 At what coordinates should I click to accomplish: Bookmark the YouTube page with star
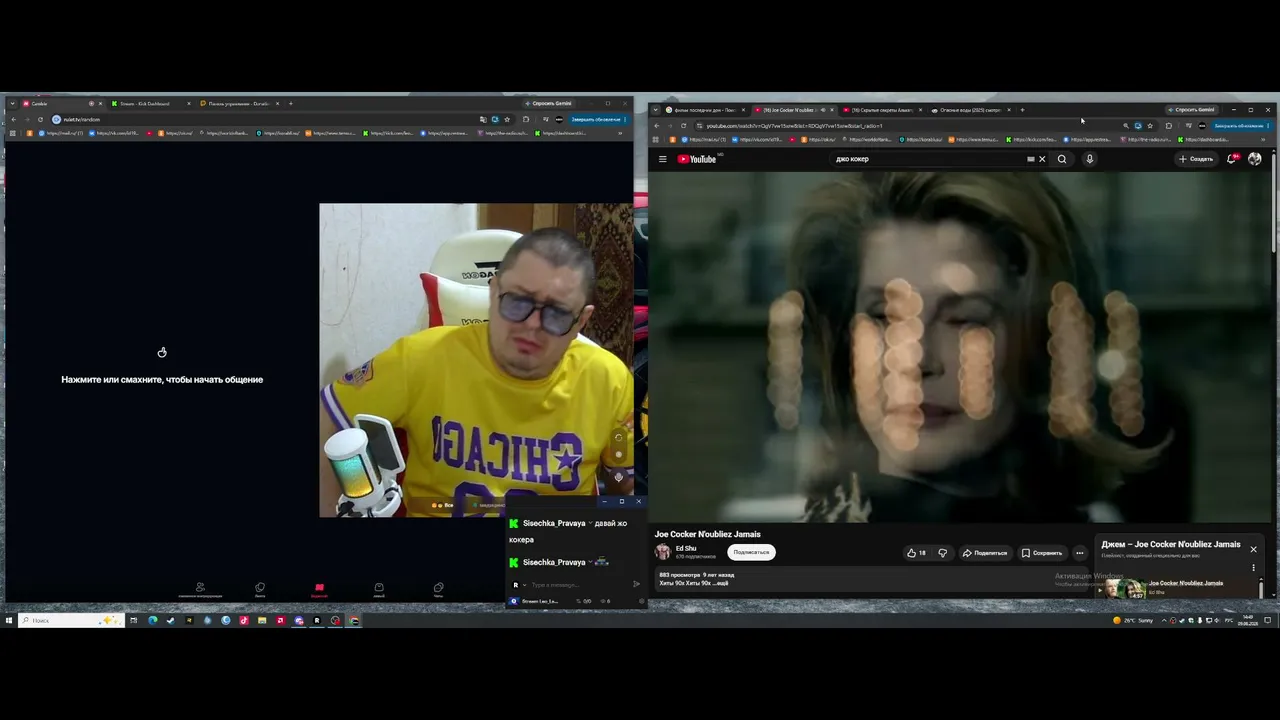pos(1150,126)
